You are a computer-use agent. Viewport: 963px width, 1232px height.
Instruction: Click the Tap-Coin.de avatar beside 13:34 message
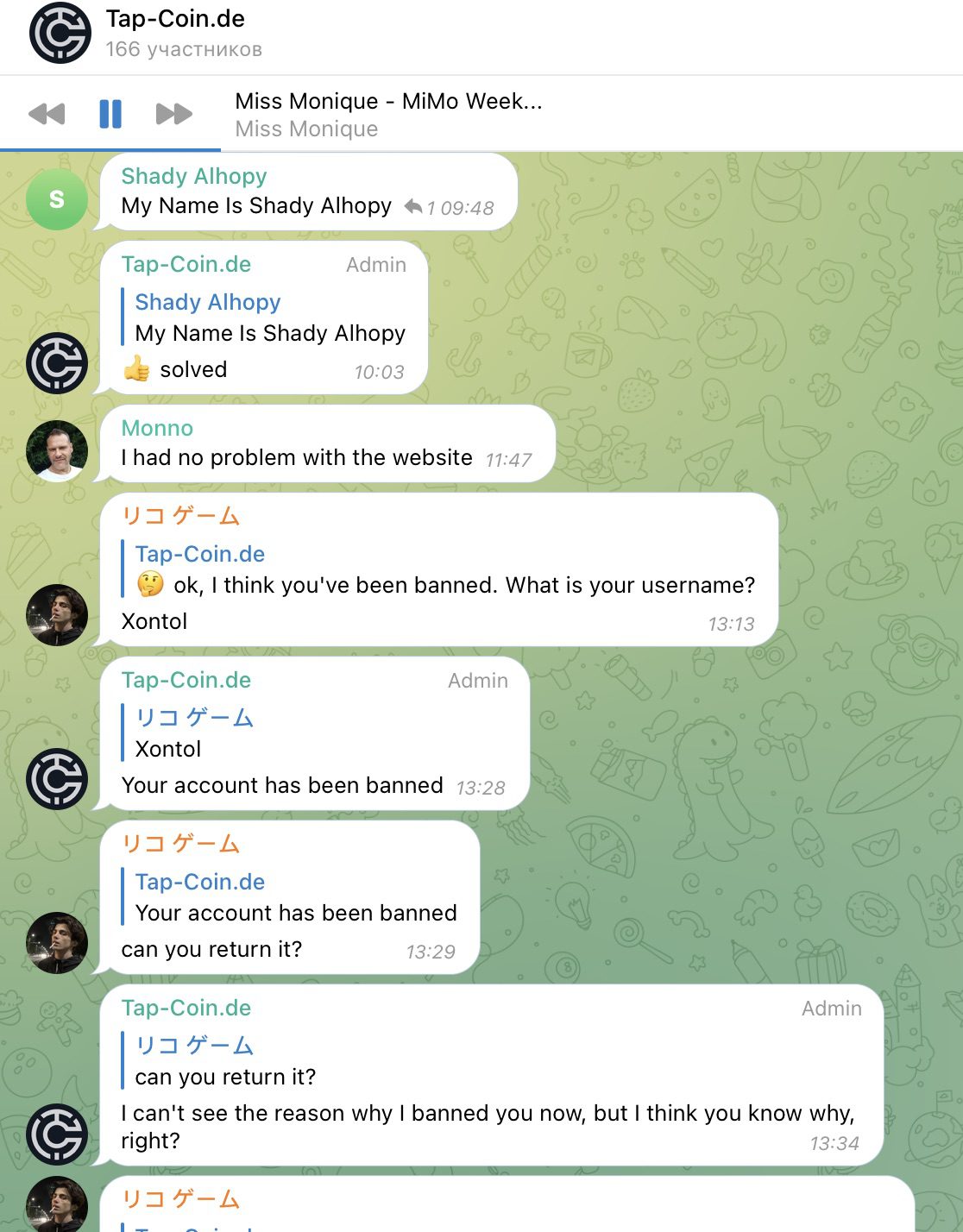pyautogui.click(x=57, y=1135)
